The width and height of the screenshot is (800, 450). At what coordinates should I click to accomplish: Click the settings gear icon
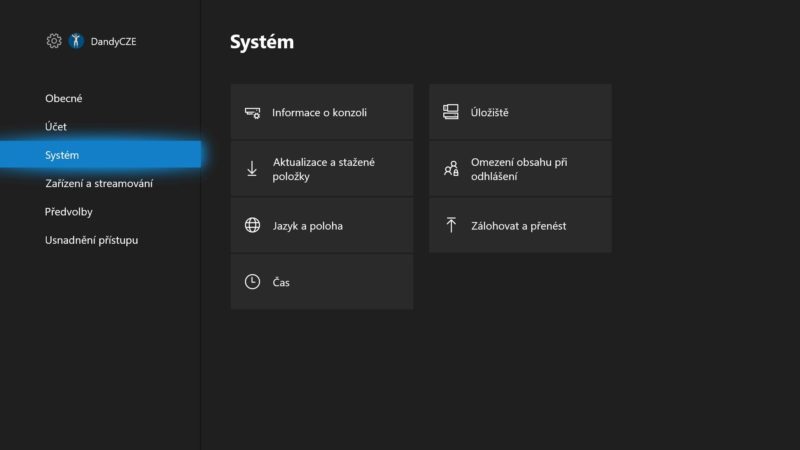[54, 41]
